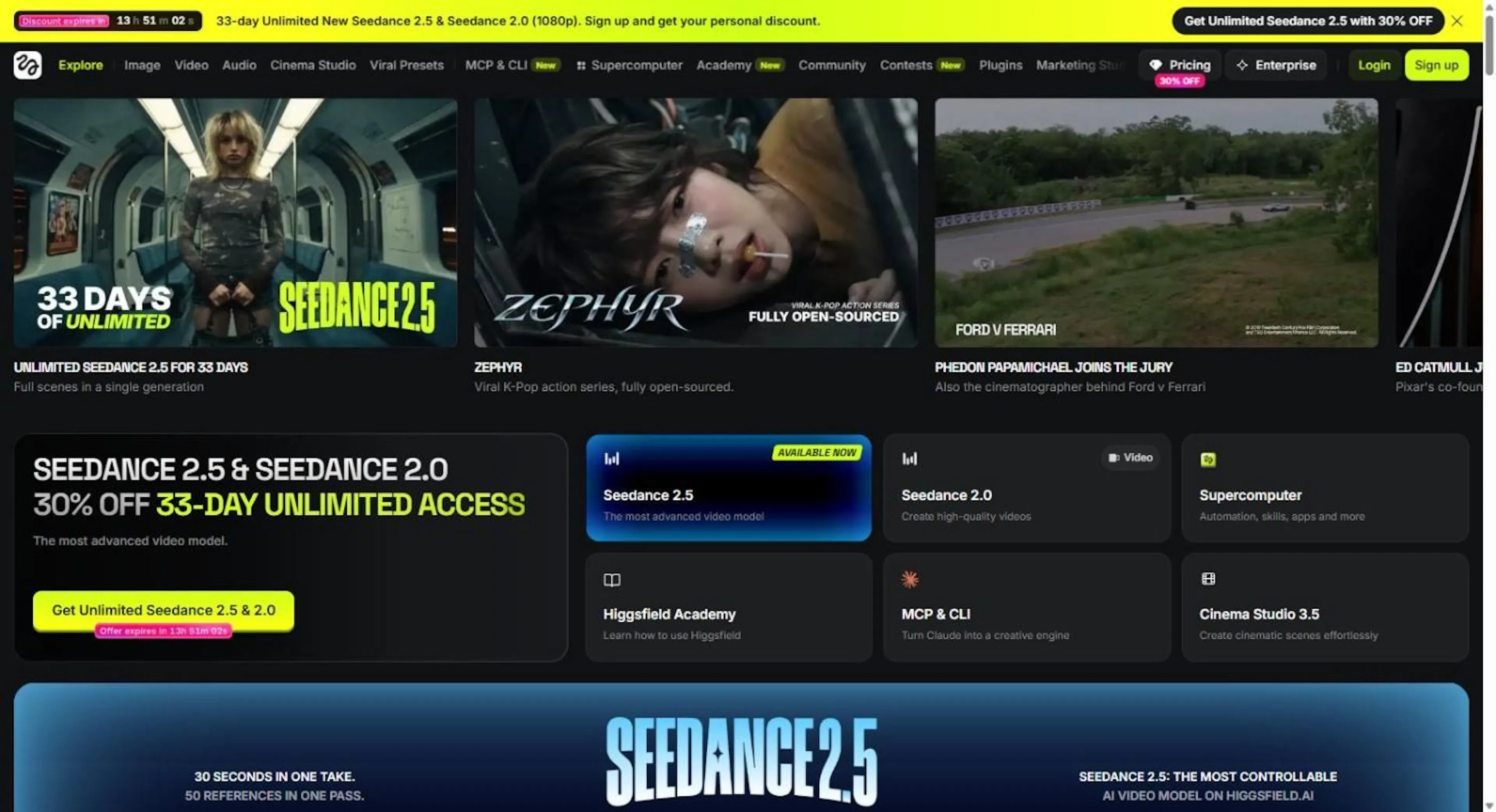
Task: Click the 'ZEPHYR' caption title
Action: (498, 367)
